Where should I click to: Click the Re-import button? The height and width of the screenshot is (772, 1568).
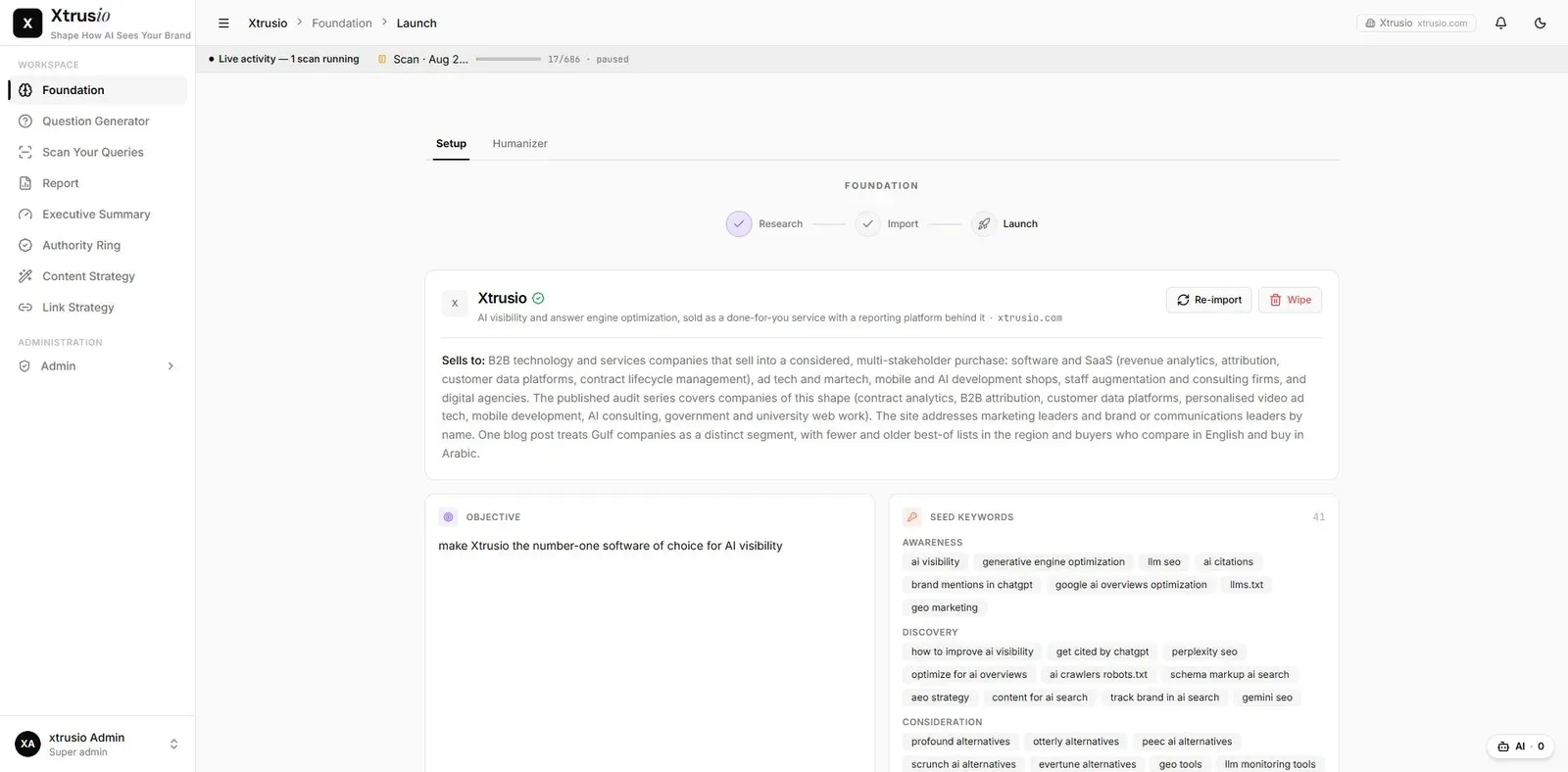(x=1209, y=300)
